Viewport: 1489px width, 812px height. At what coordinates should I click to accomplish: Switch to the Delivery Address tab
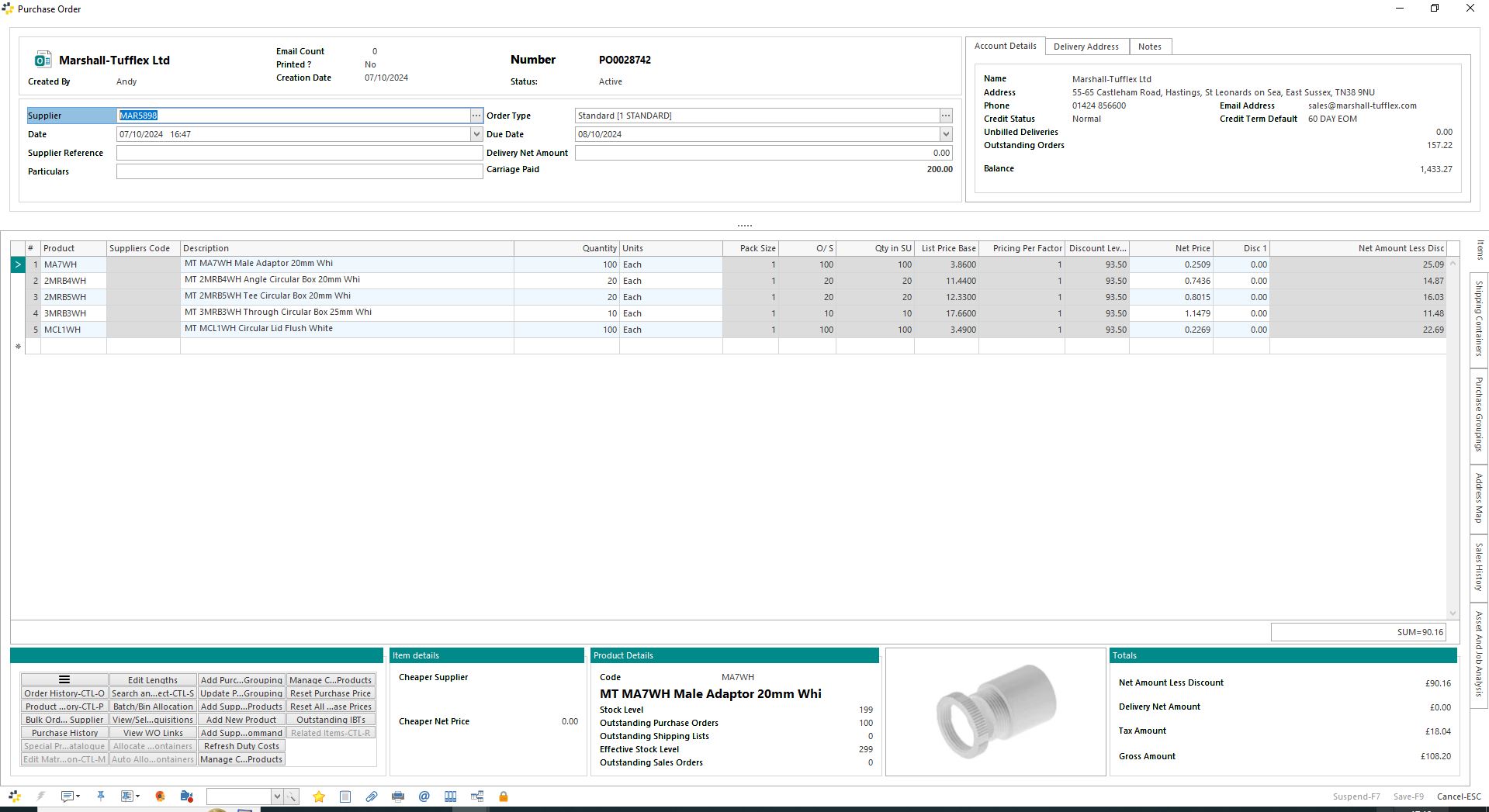tap(1086, 47)
